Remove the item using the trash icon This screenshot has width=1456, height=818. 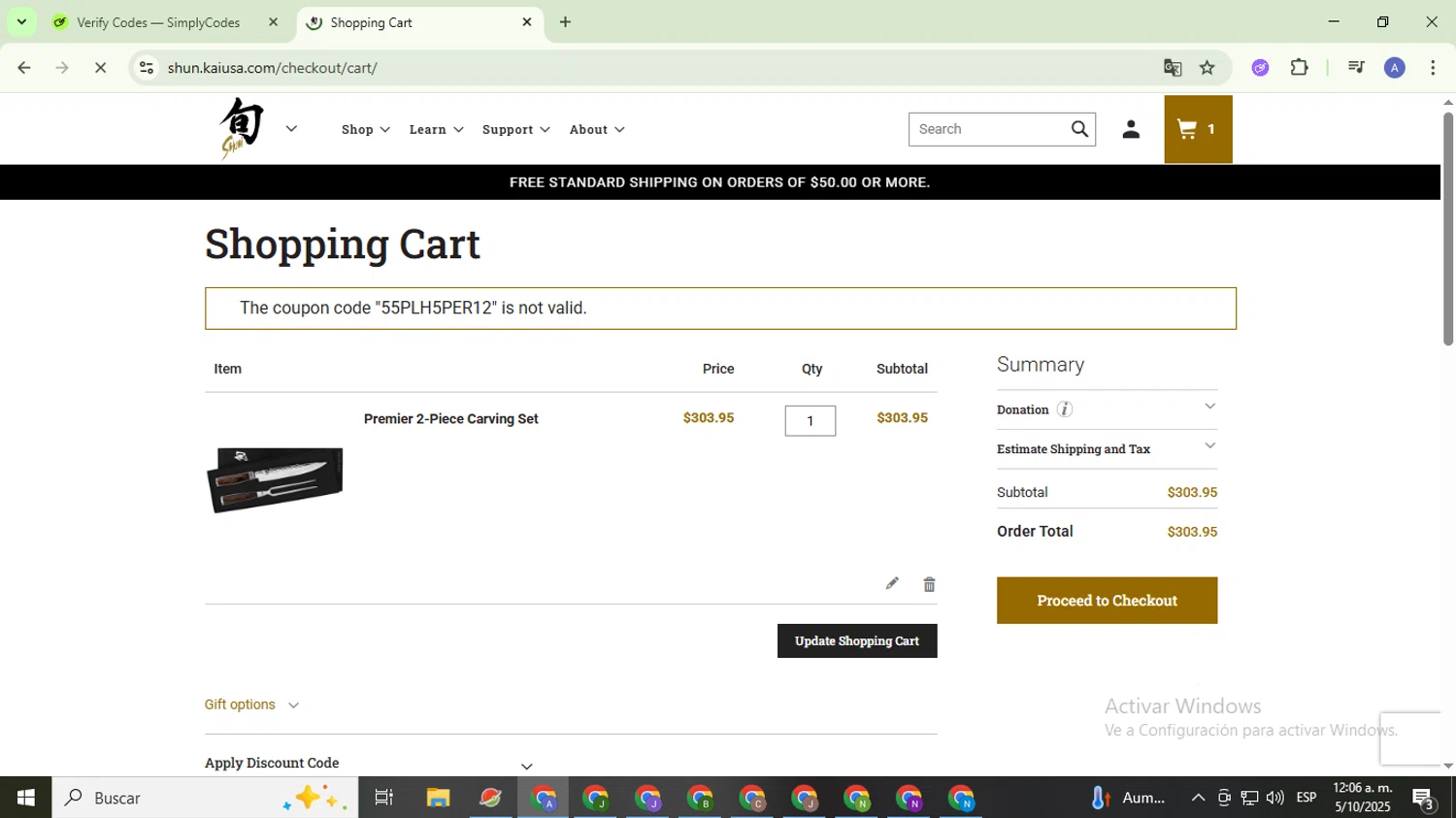tap(929, 584)
